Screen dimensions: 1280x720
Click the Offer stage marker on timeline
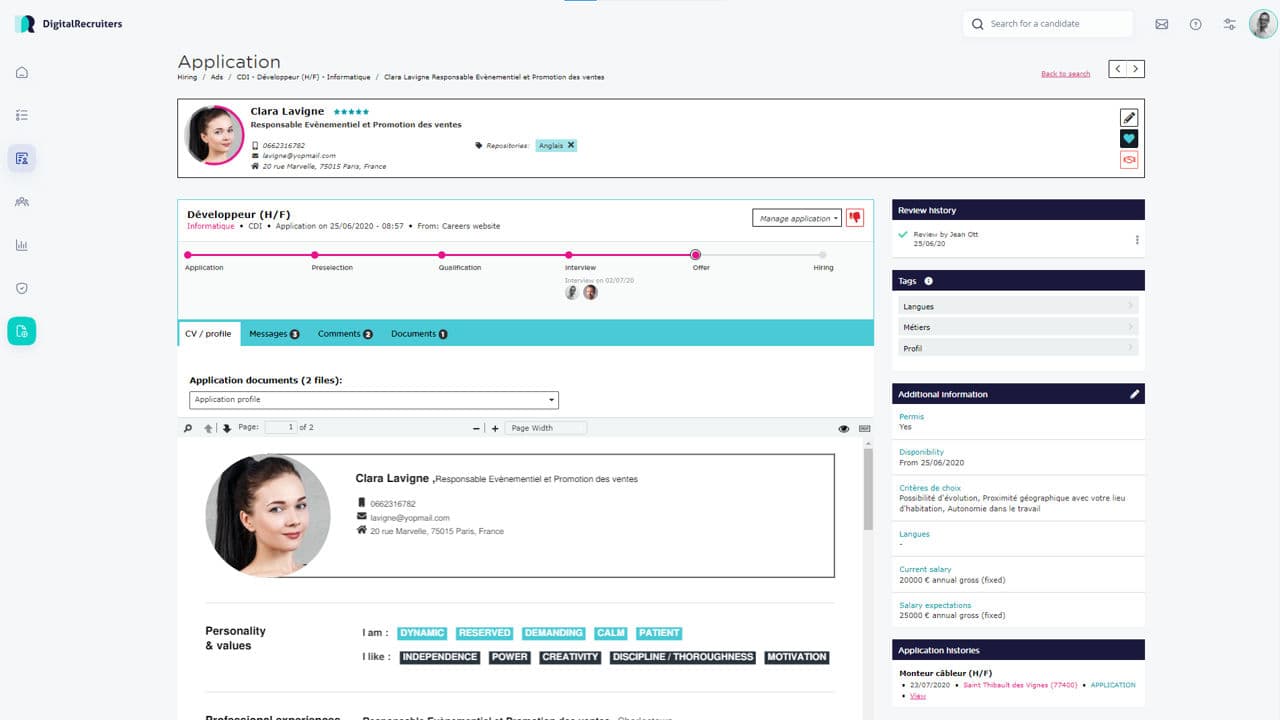(x=696, y=255)
